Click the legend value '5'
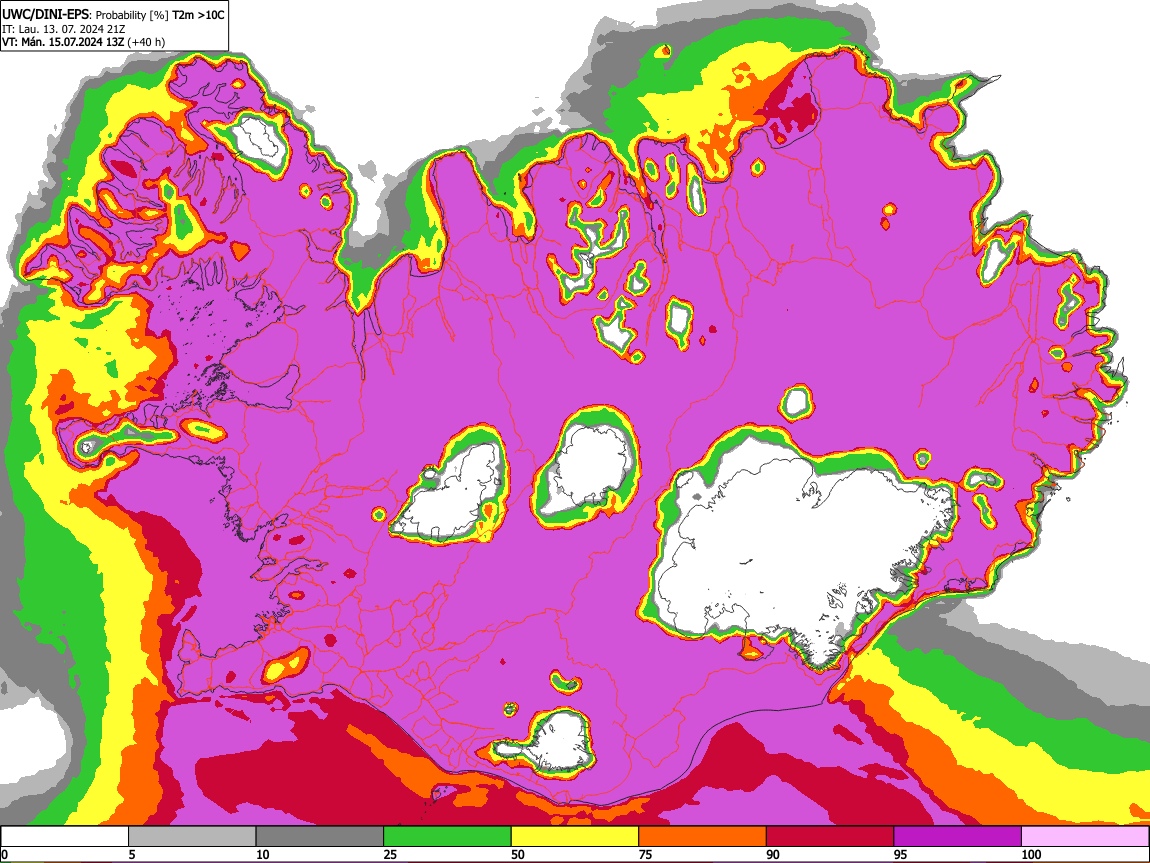The width and height of the screenshot is (1150, 863). tap(132, 854)
